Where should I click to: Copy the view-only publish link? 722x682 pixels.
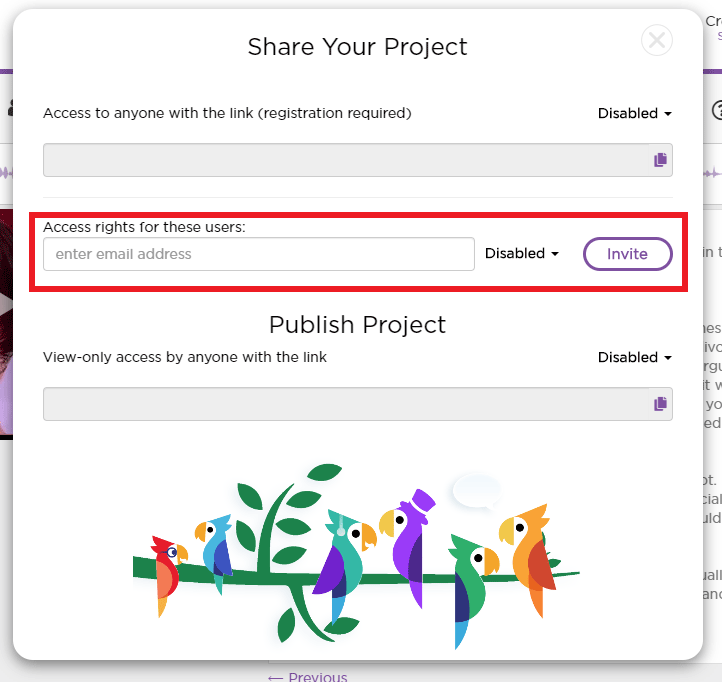click(660, 404)
